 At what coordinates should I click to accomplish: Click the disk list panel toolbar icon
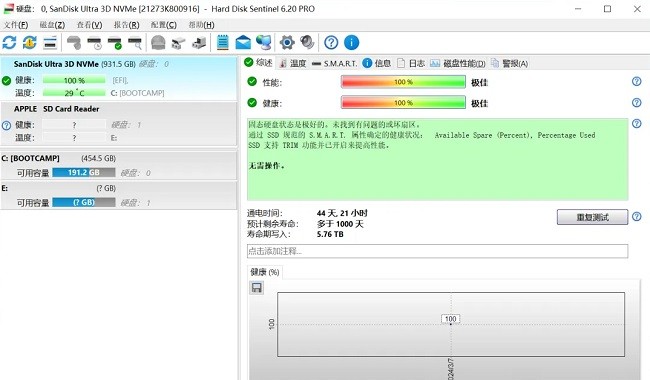tap(50, 42)
